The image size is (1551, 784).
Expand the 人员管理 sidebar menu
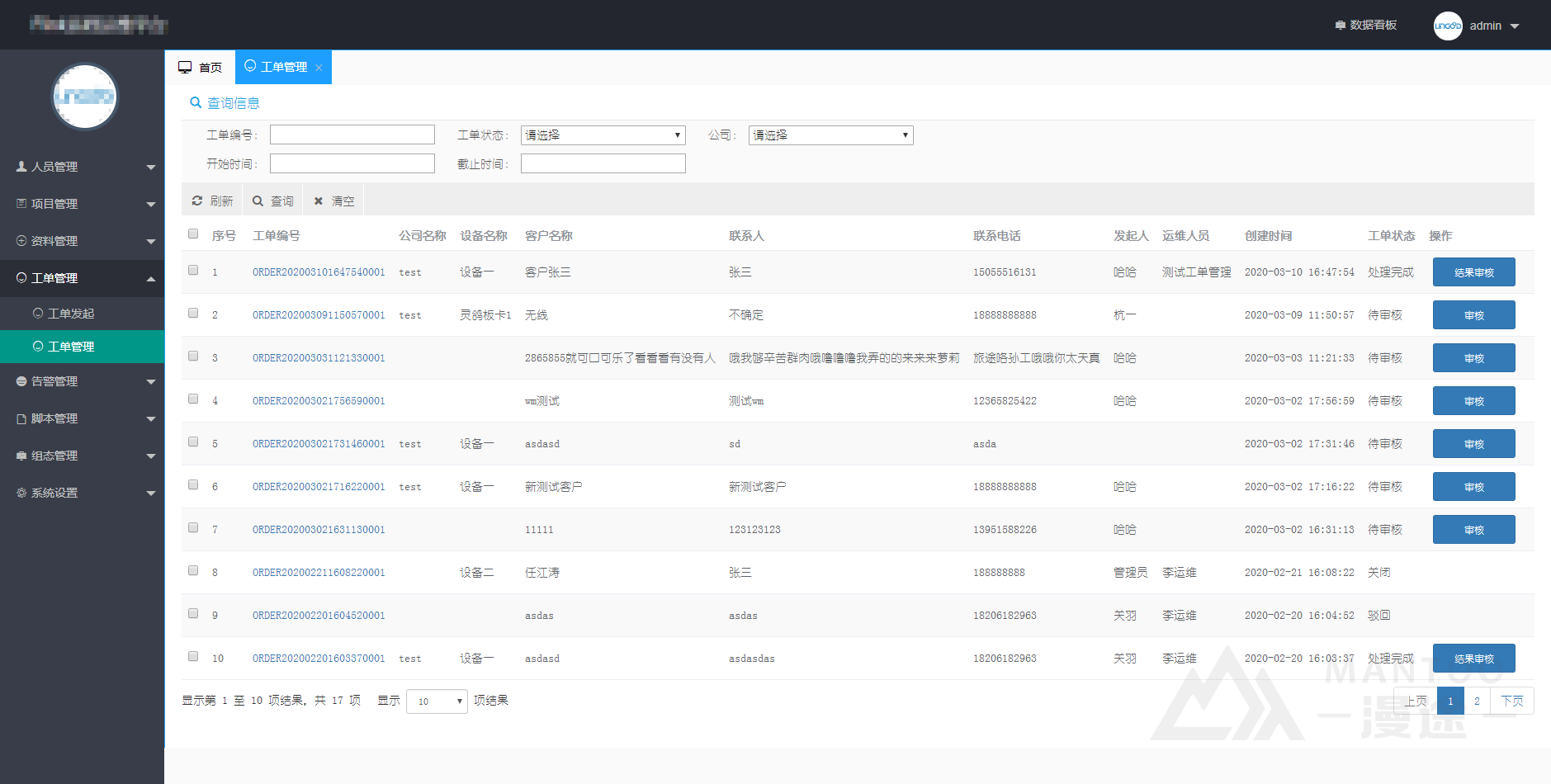(x=83, y=167)
